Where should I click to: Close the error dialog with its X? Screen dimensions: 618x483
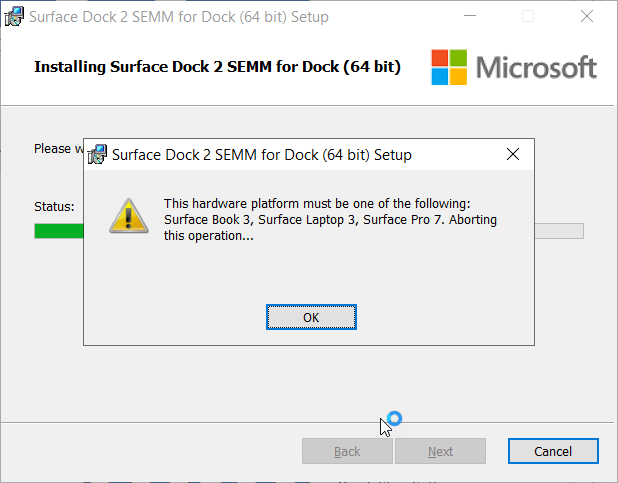(513, 155)
